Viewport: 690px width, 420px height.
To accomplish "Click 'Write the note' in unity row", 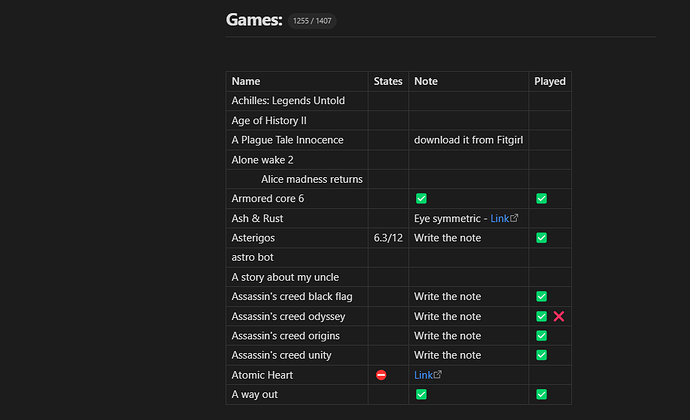I will [x=447, y=355].
